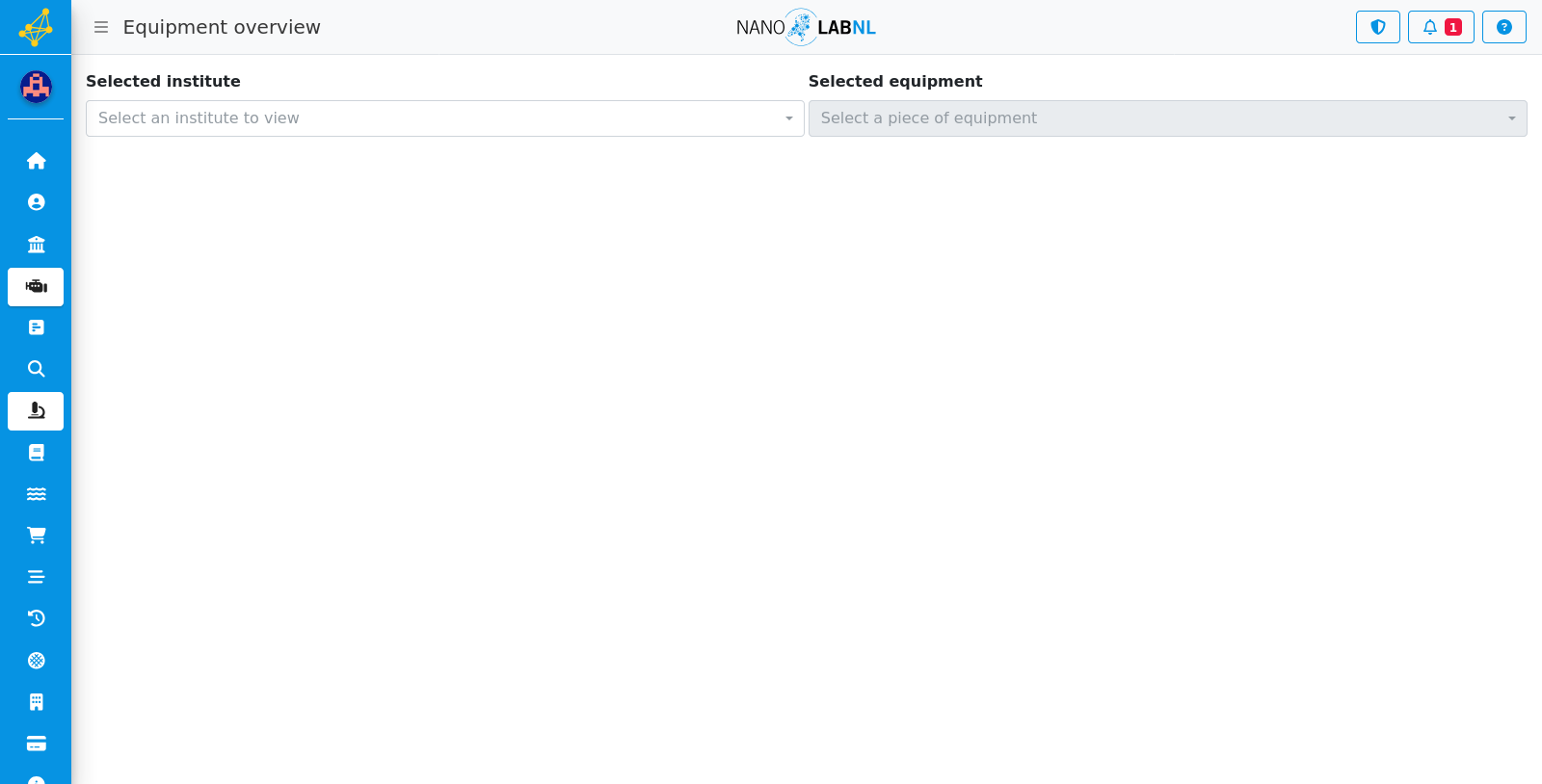Click the round crosshatched circle icon in sidebar

36,661
